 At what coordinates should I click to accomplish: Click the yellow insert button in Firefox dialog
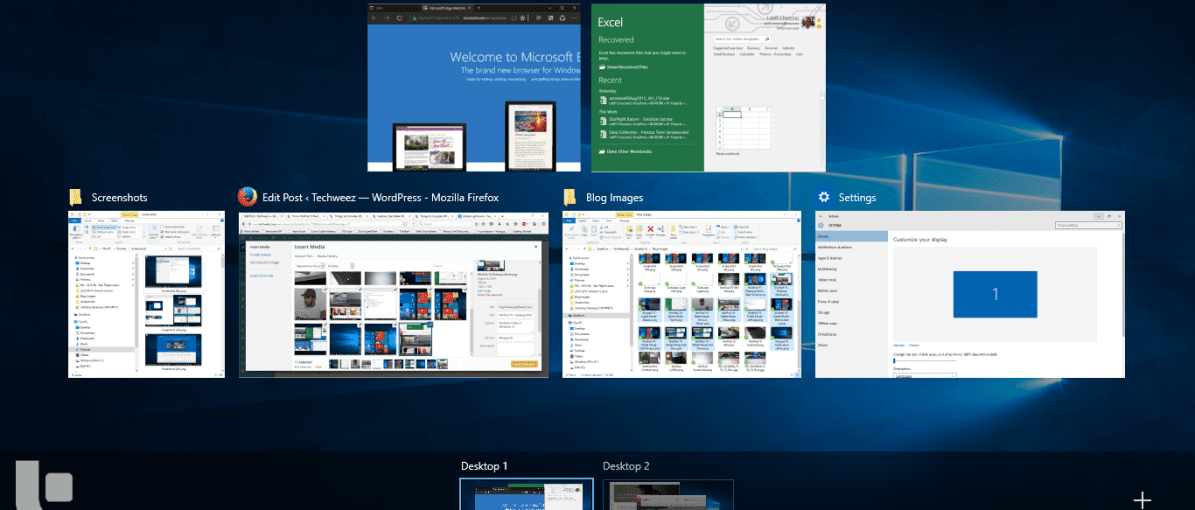(x=524, y=365)
